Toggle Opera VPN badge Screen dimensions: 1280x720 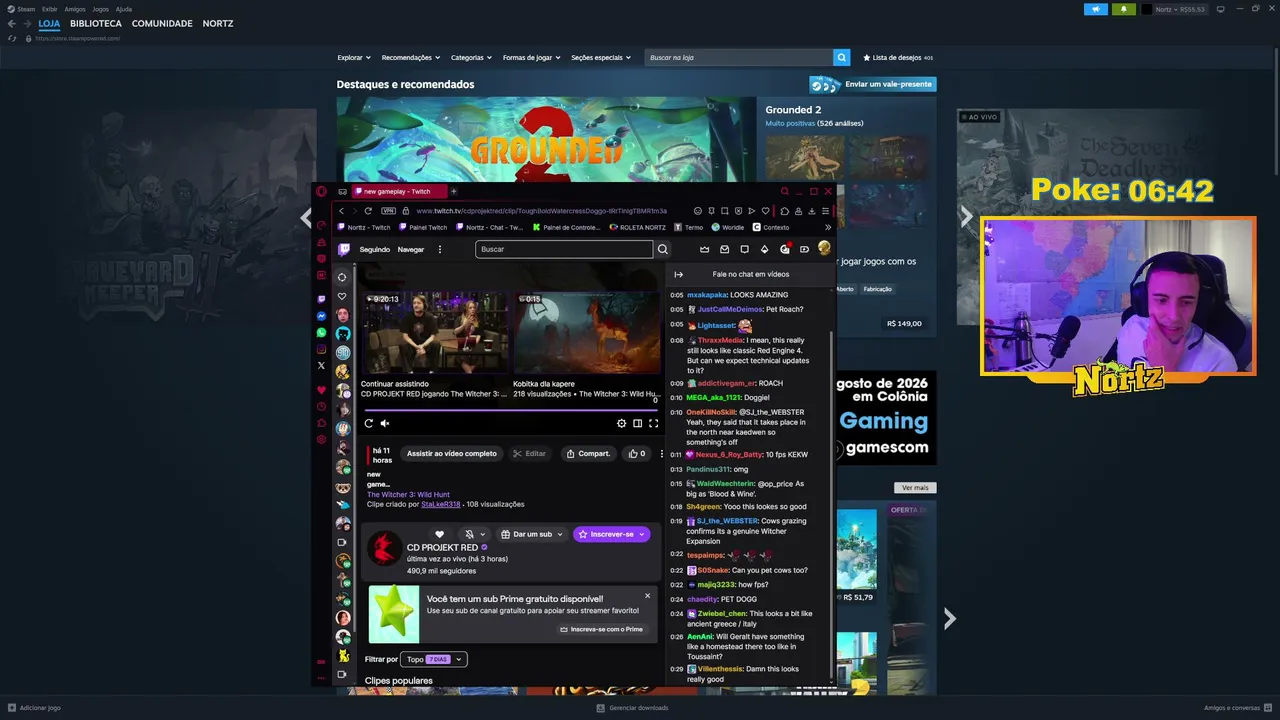click(389, 211)
